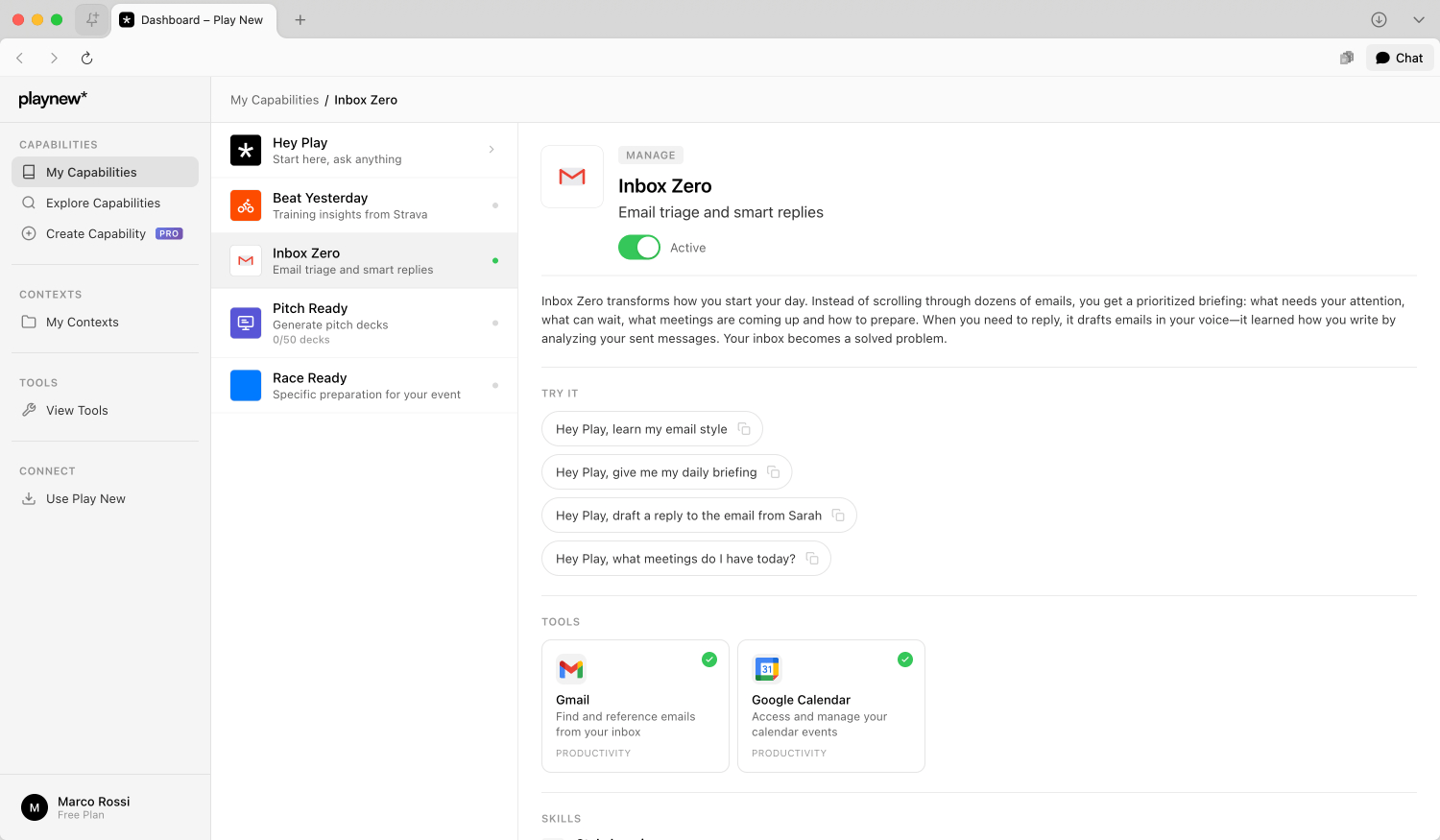Open the Chat button
This screenshot has height=840, width=1440.
tap(1400, 59)
